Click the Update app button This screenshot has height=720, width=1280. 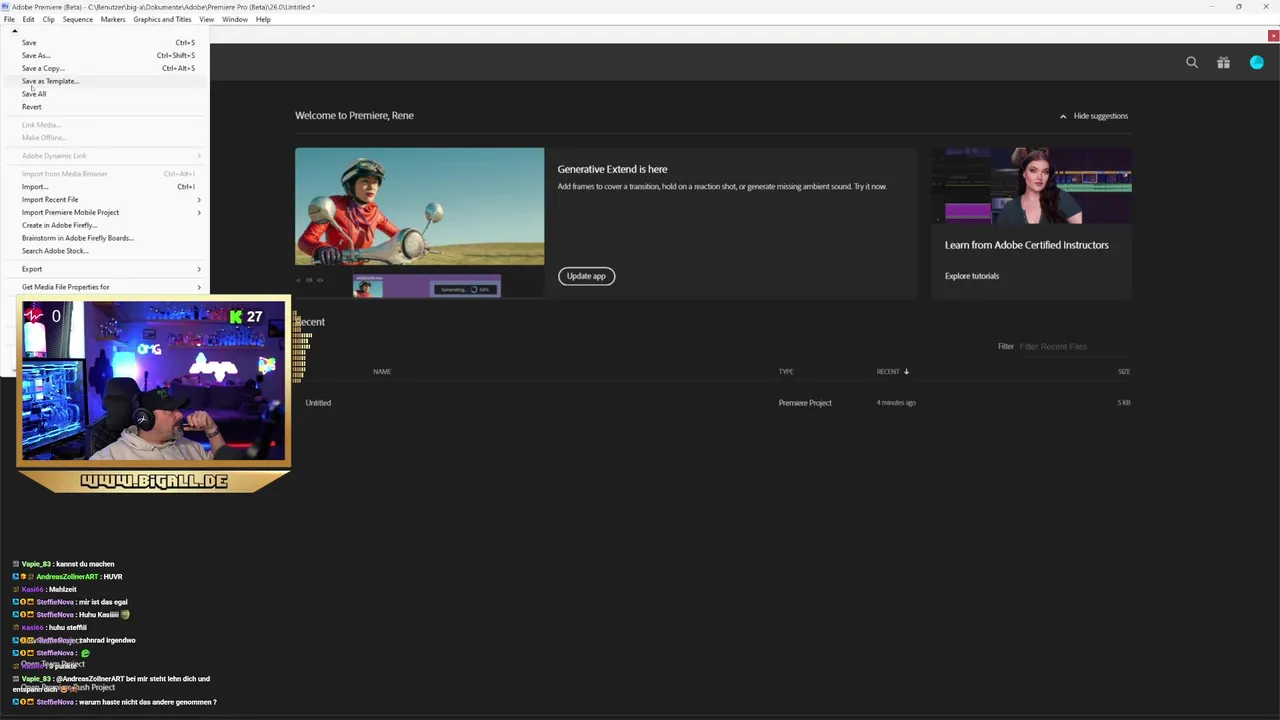(x=586, y=276)
